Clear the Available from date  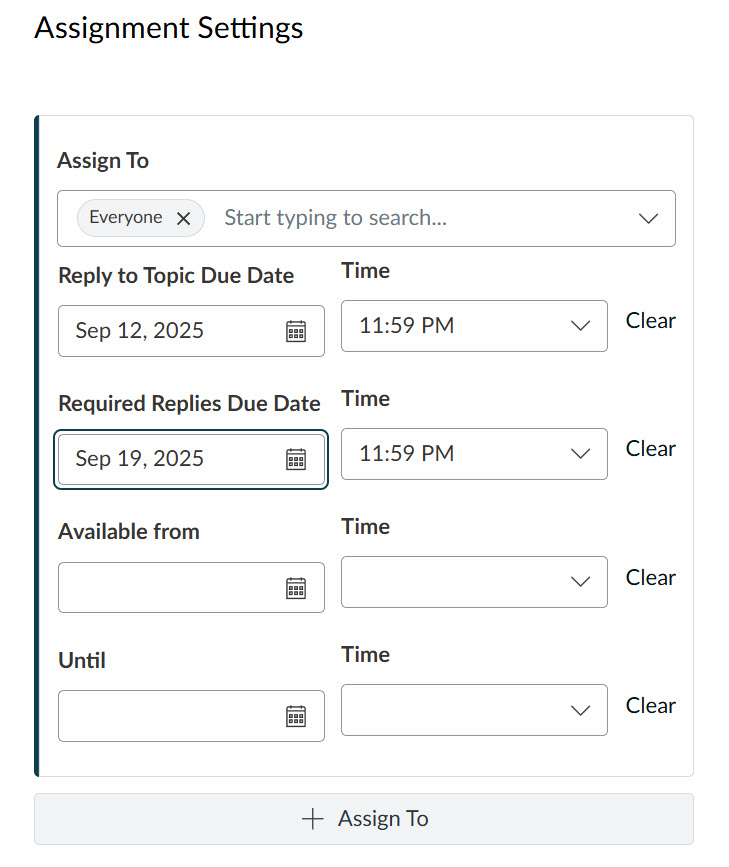(650, 577)
